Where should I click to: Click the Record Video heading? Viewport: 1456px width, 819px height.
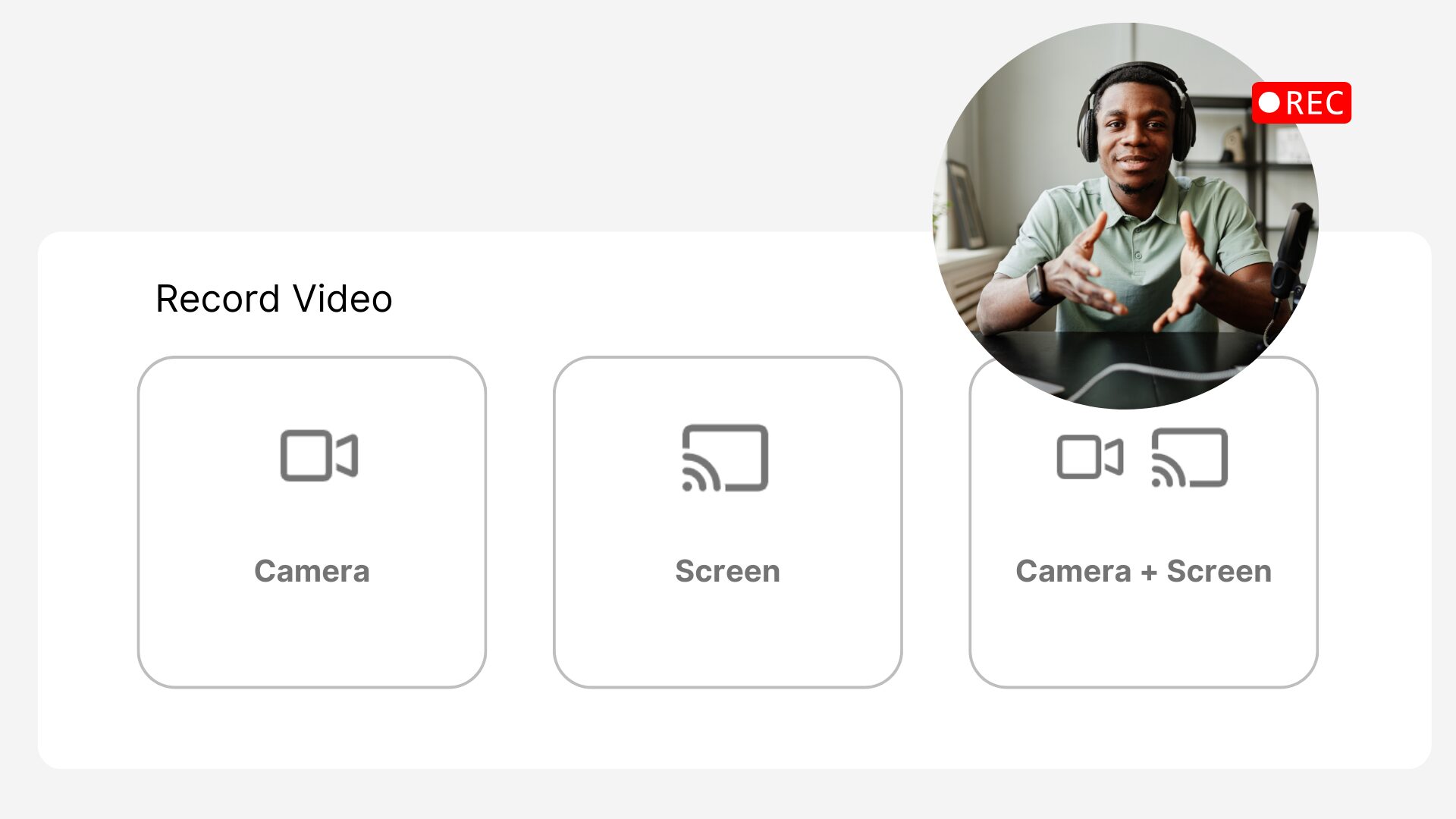pyautogui.click(x=274, y=298)
